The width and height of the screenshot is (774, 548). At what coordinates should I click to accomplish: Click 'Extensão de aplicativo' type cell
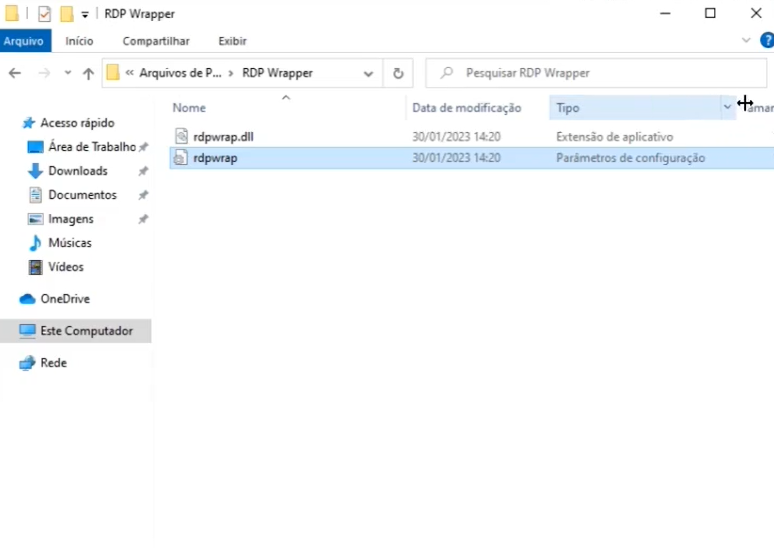pos(615,137)
